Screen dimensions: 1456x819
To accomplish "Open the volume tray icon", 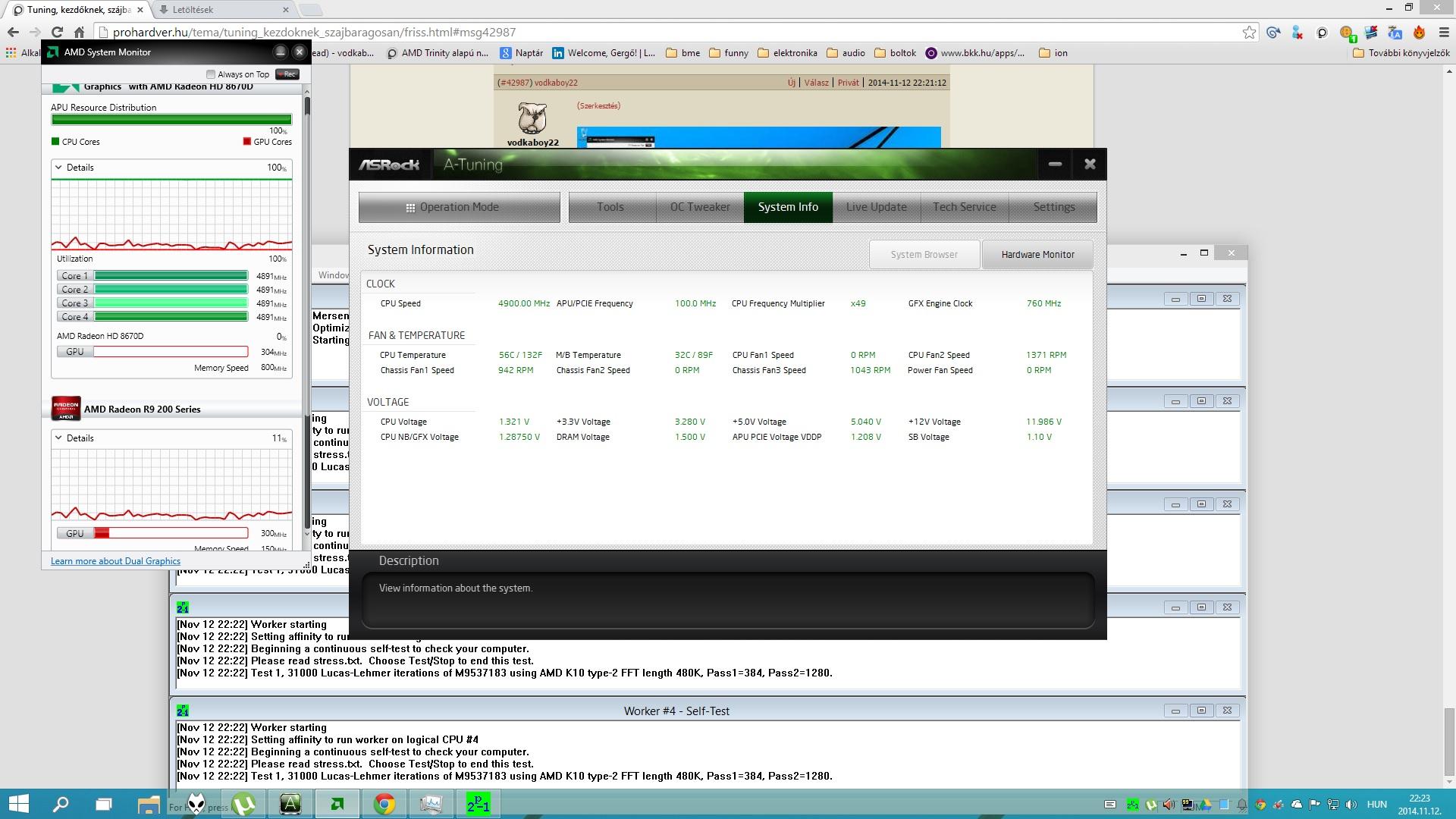I will (1351, 805).
